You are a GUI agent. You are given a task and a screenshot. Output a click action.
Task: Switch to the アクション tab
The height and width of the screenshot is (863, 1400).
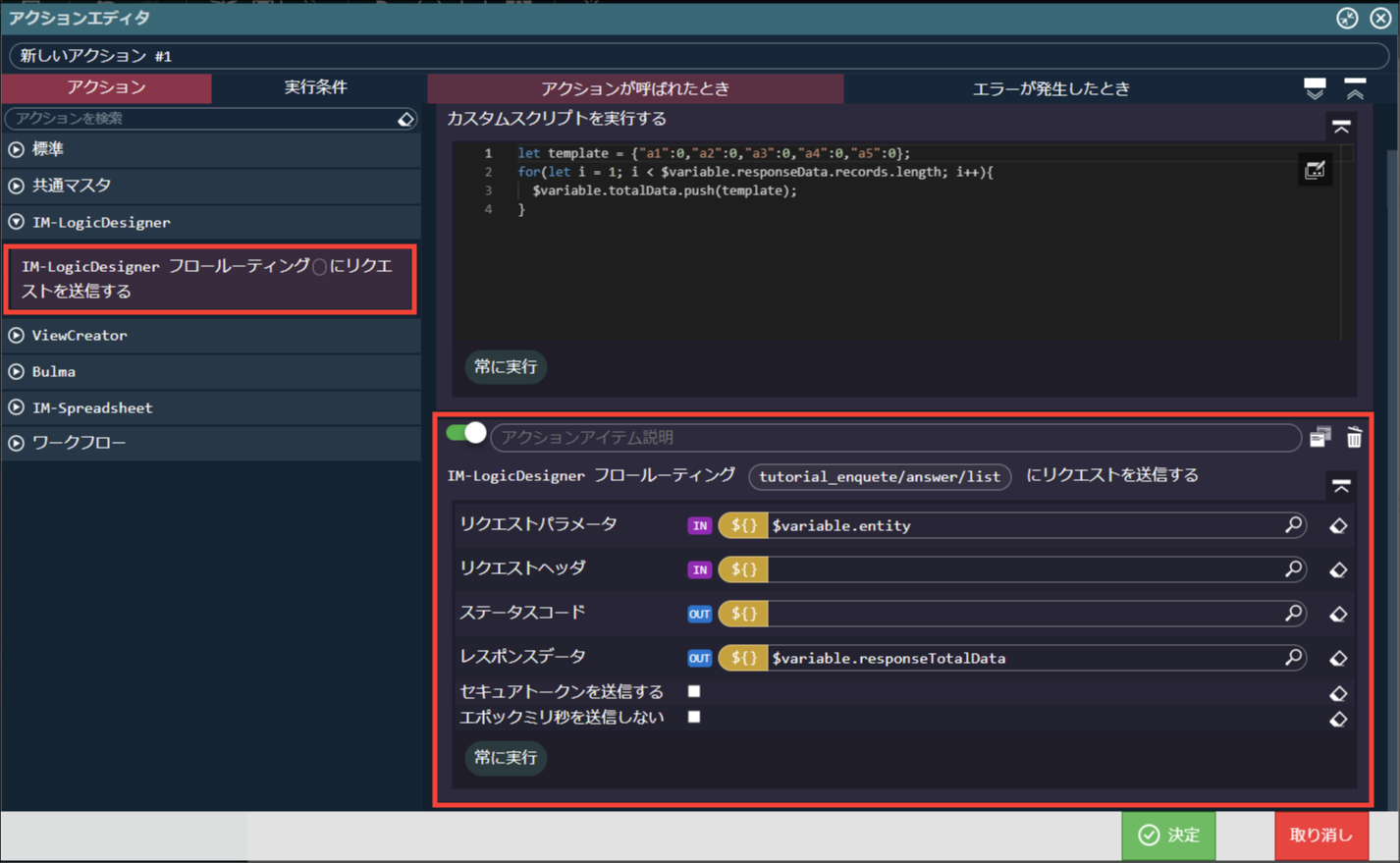click(106, 87)
